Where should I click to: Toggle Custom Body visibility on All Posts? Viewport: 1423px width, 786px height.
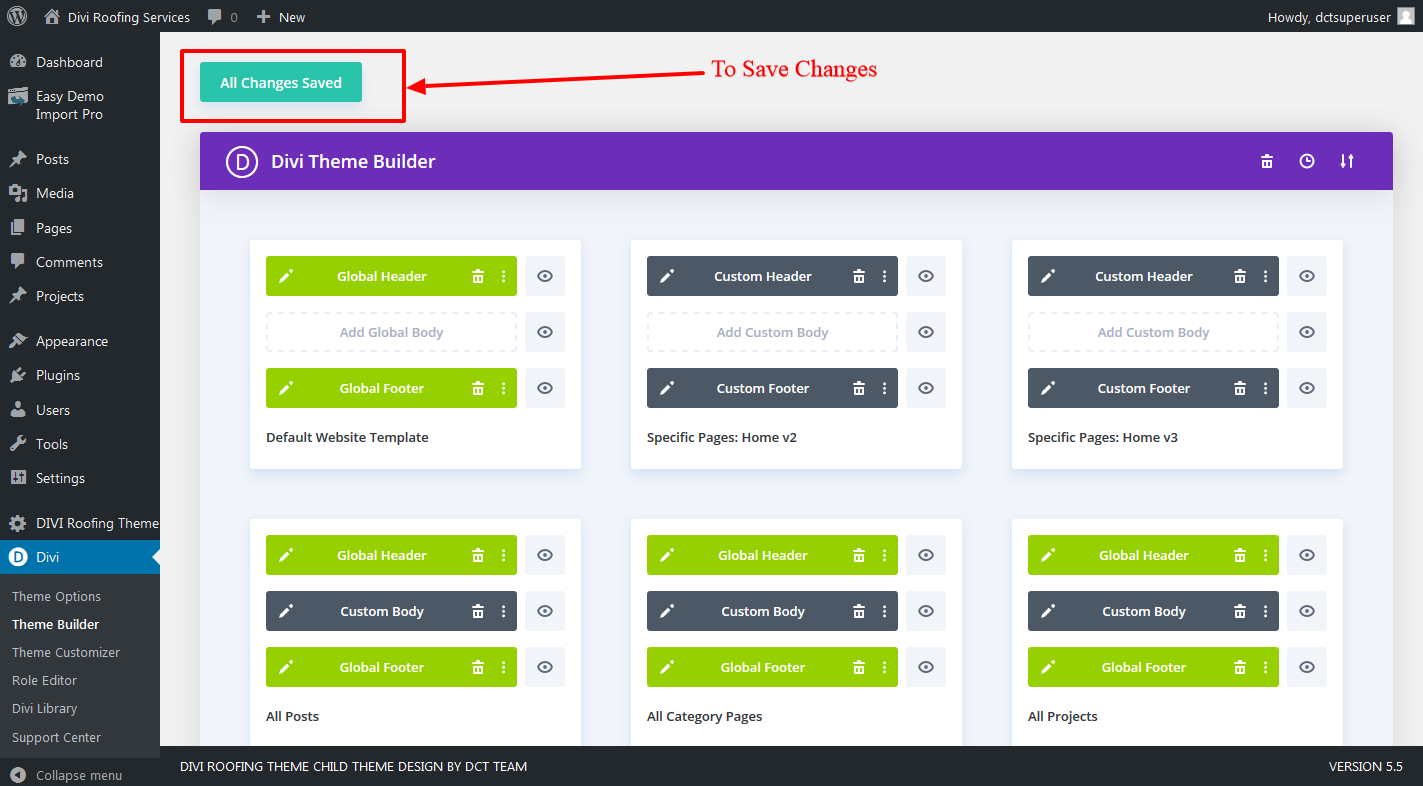[x=545, y=611]
